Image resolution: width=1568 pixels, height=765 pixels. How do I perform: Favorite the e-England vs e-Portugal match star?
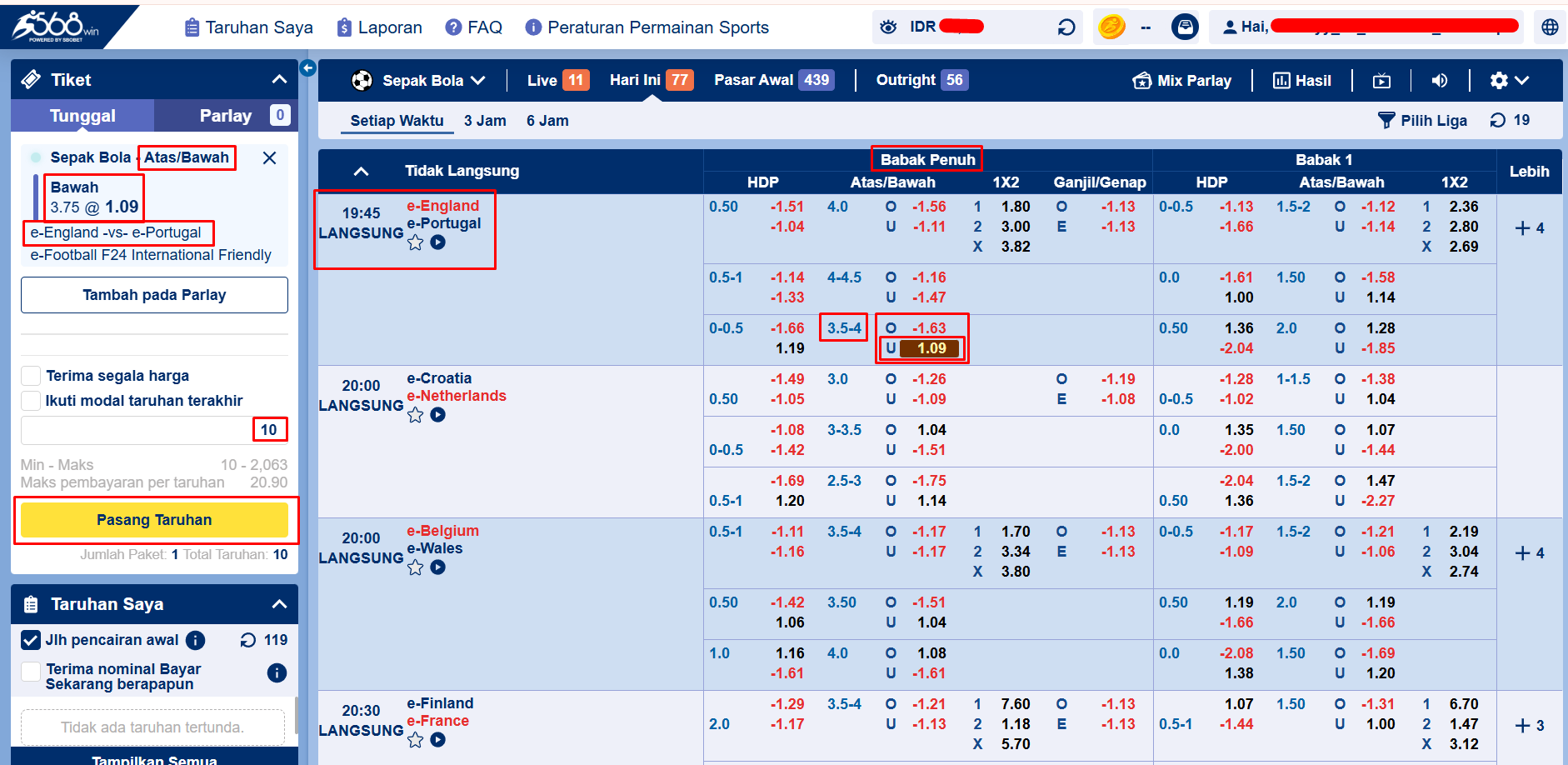click(x=415, y=242)
